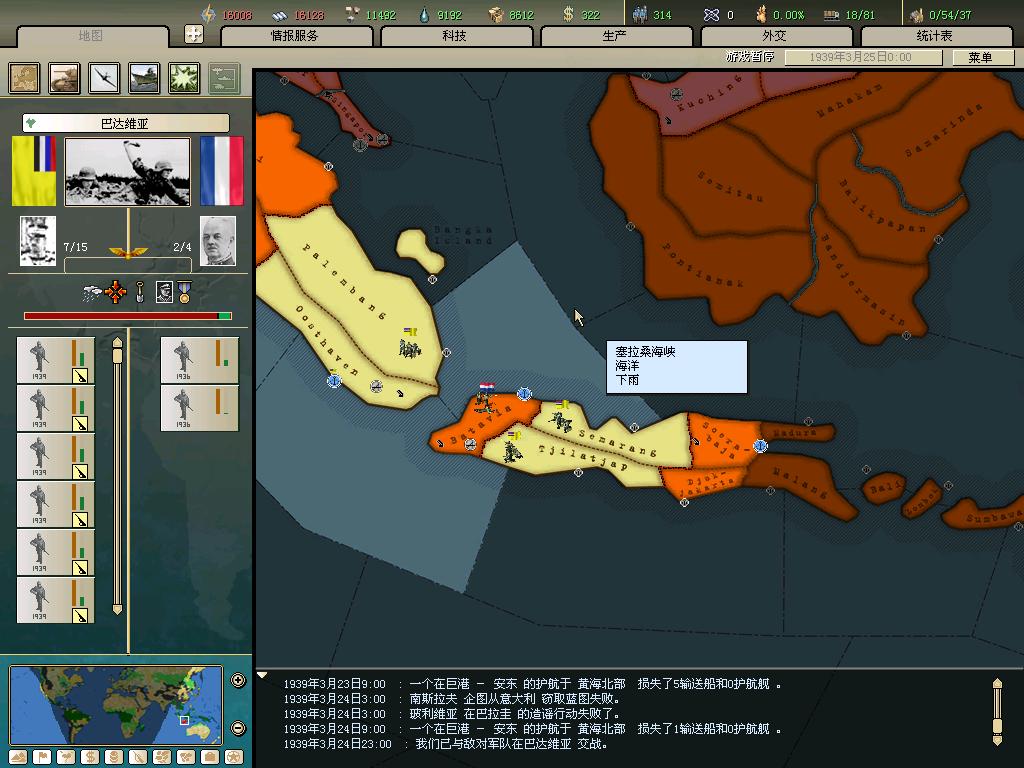Click the battle photo of soldiers
The height and width of the screenshot is (768, 1024).
point(128,171)
